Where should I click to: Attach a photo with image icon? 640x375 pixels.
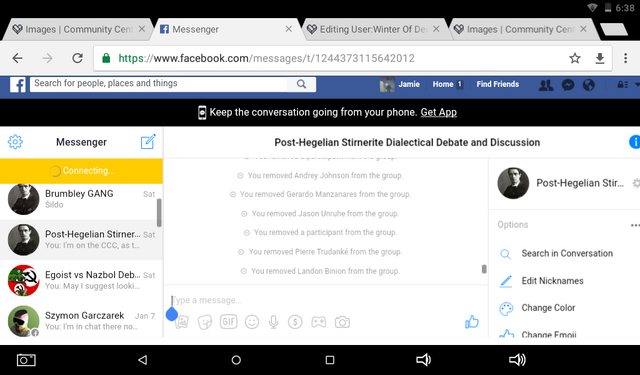pyautogui.click(x=182, y=322)
